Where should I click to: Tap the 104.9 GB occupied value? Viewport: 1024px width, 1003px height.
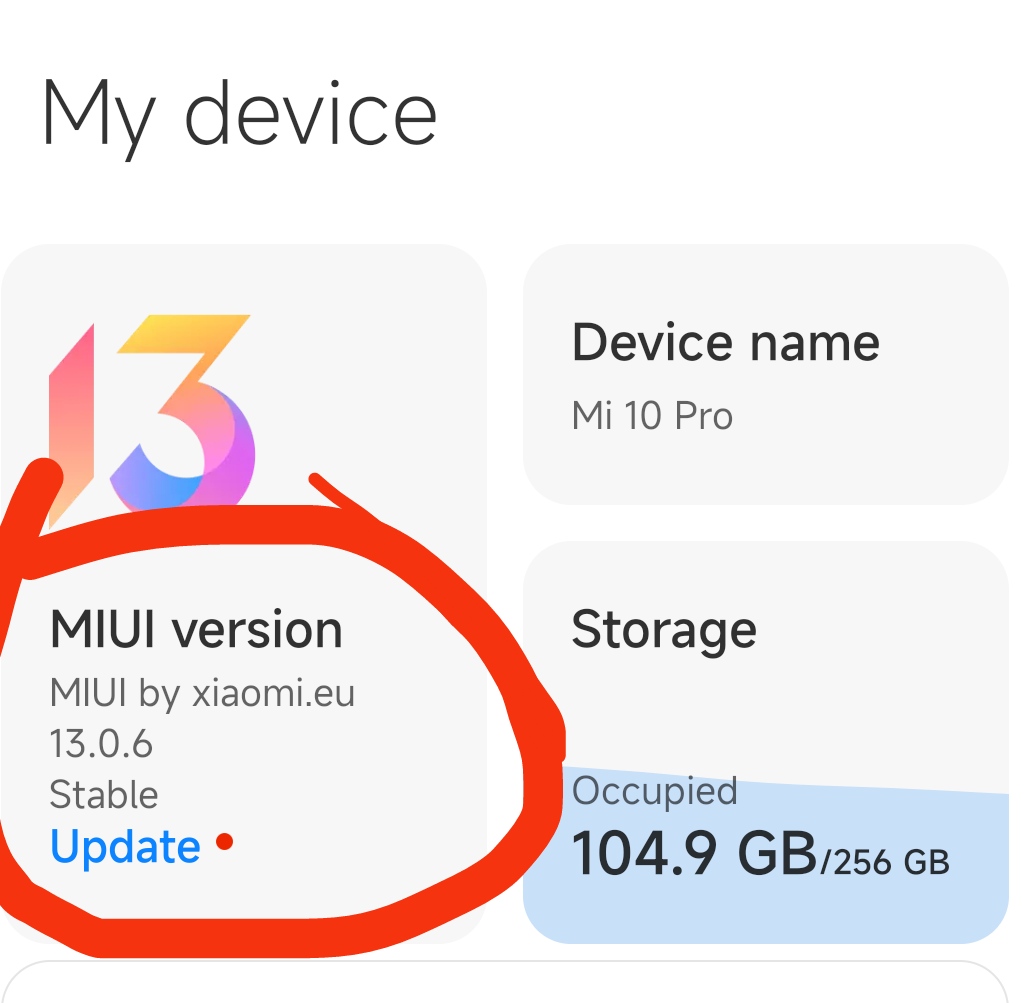pos(695,853)
